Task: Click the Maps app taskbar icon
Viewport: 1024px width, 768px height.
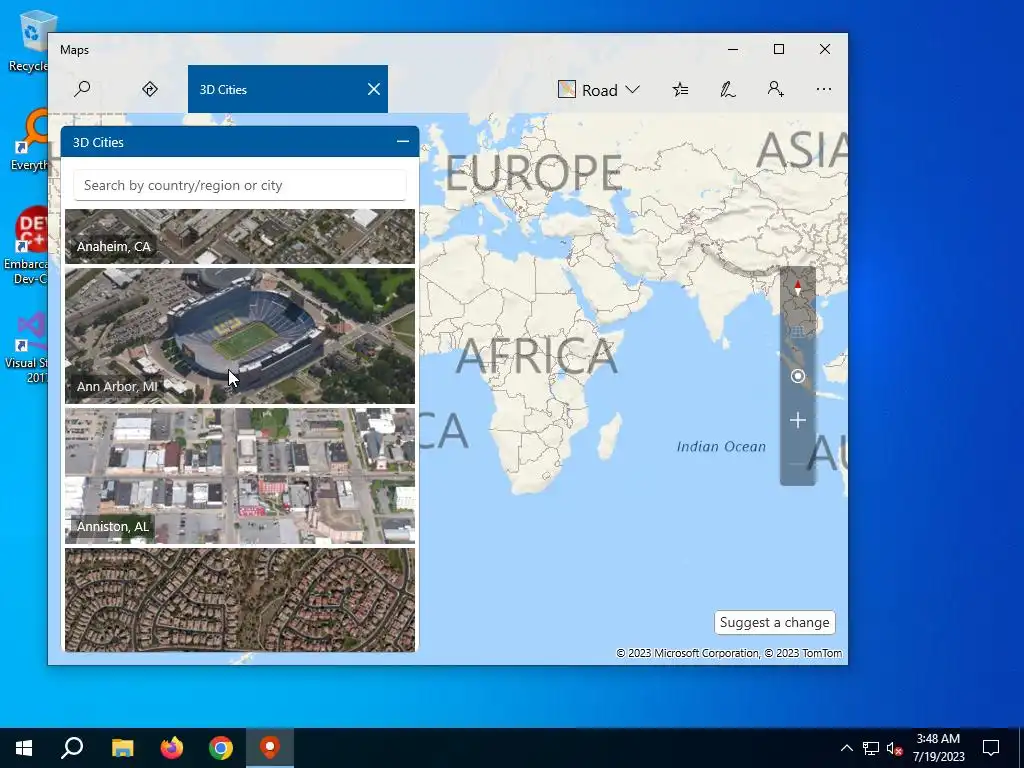Action: click(x=270, y=748)
